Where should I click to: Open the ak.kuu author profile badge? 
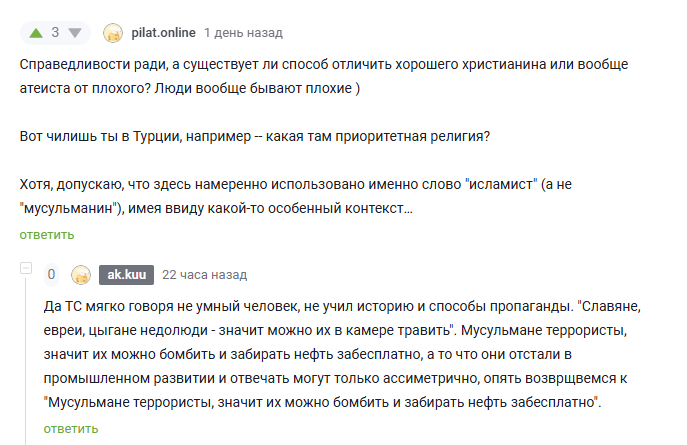tap(124, 275)
